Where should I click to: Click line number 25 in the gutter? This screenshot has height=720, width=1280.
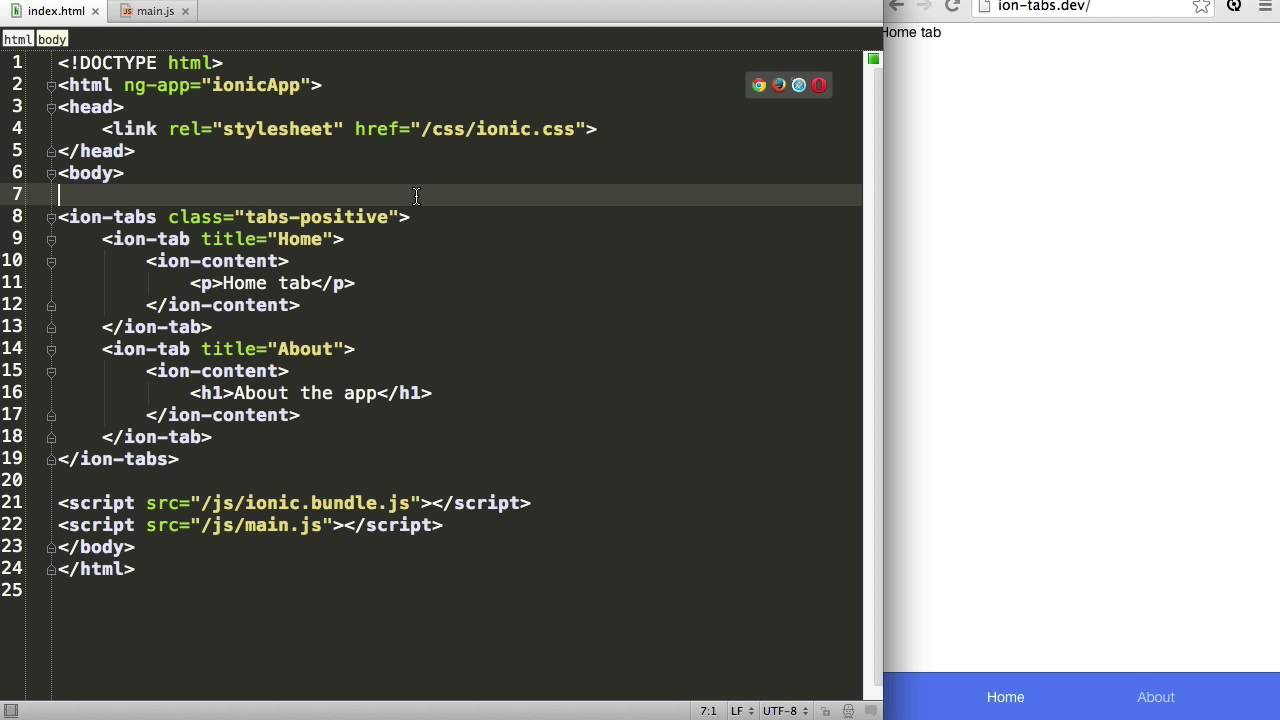click(12, 591)
